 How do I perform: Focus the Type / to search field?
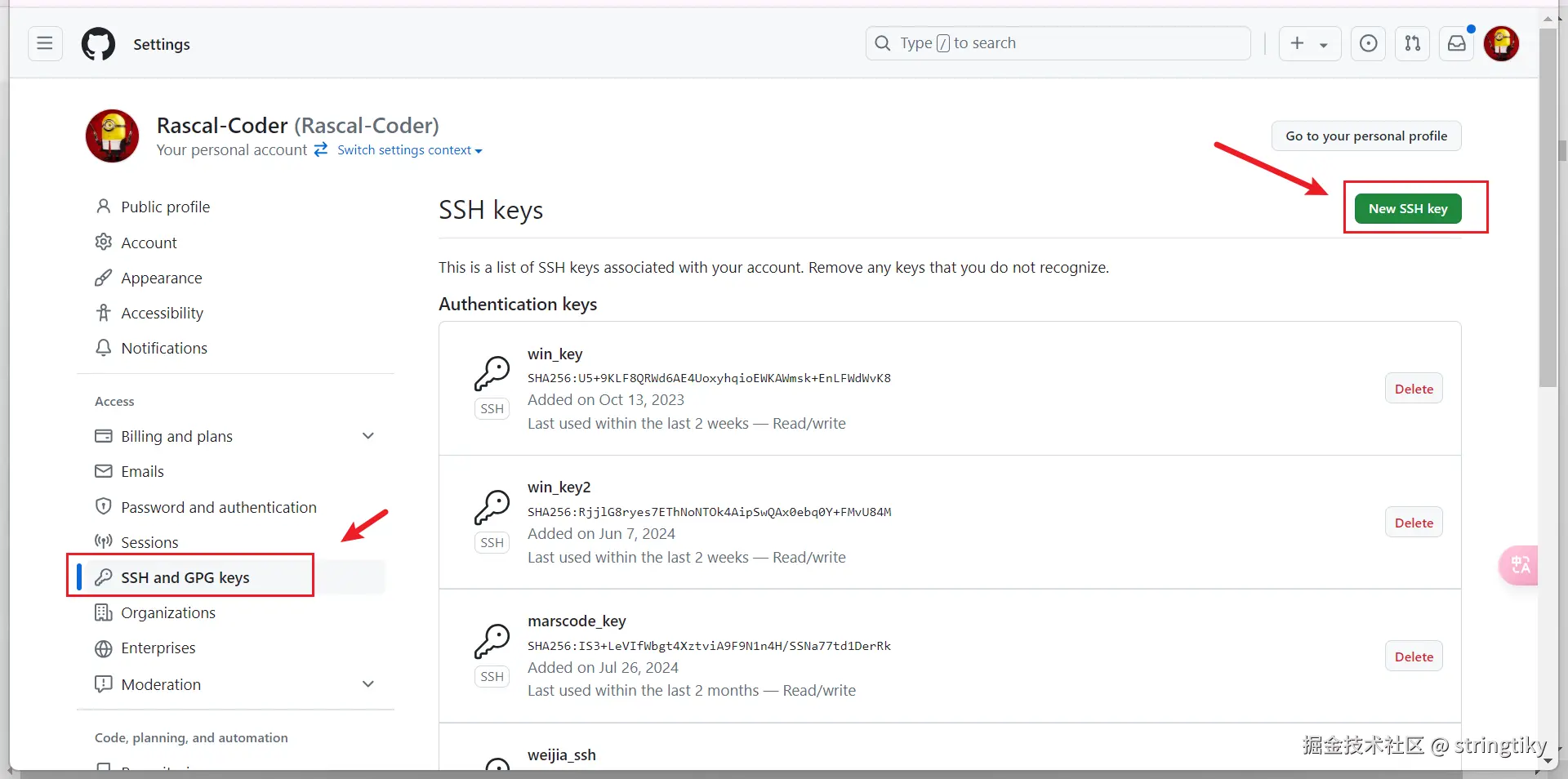tap(1058, 43)
